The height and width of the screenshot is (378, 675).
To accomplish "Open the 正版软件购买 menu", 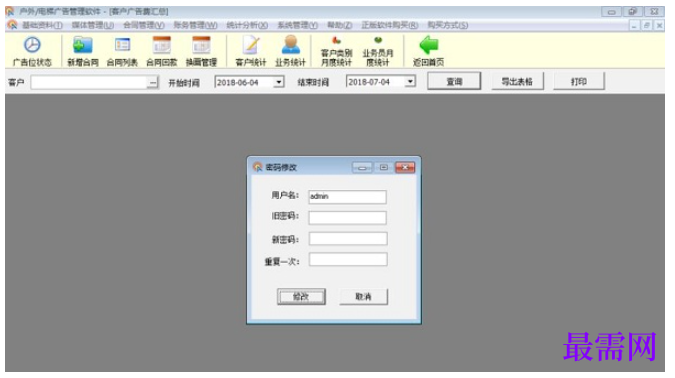I will 390,25.
